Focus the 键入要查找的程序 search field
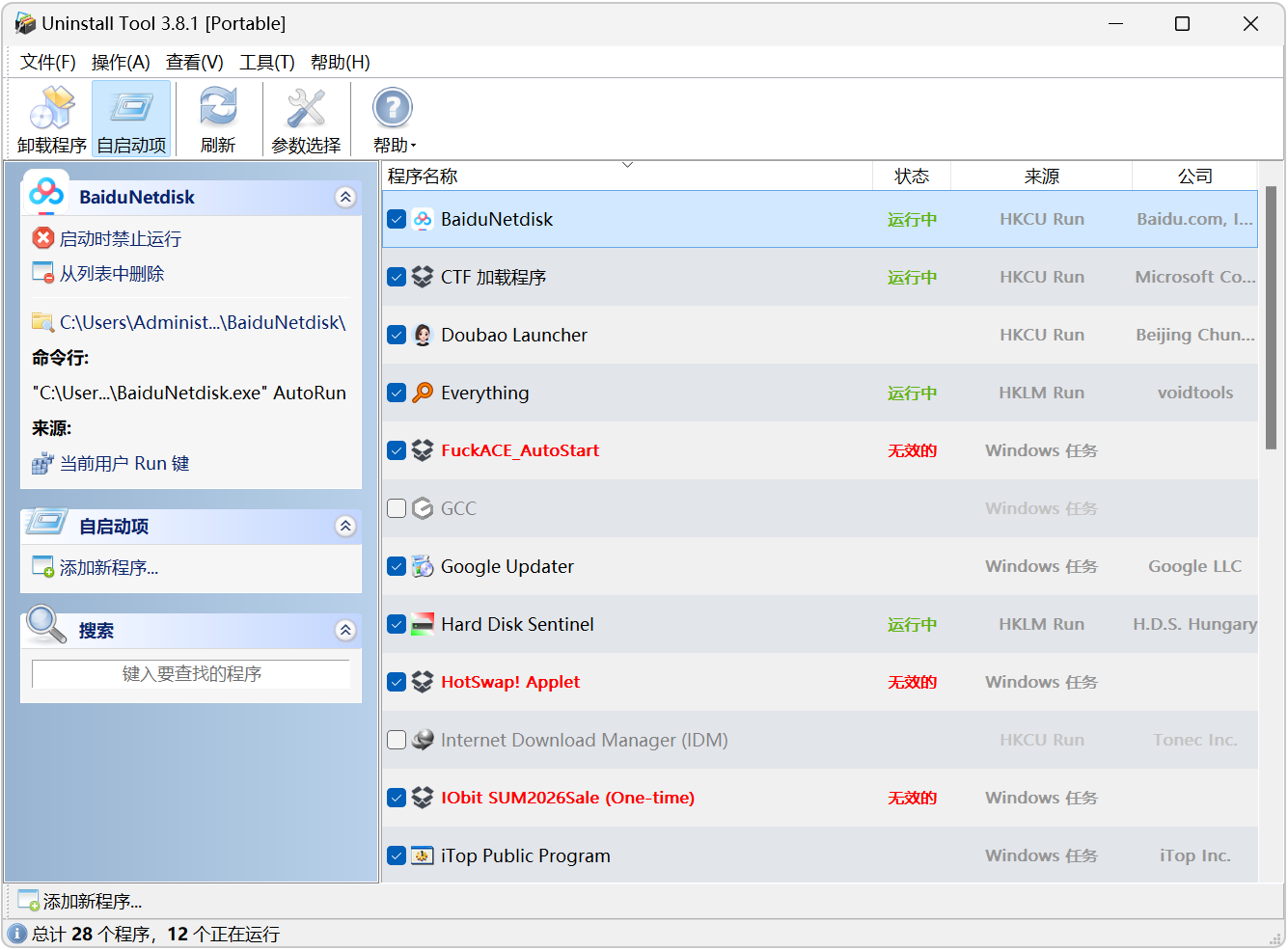Viewport: 1288px width, 950px height. [191, 673]
